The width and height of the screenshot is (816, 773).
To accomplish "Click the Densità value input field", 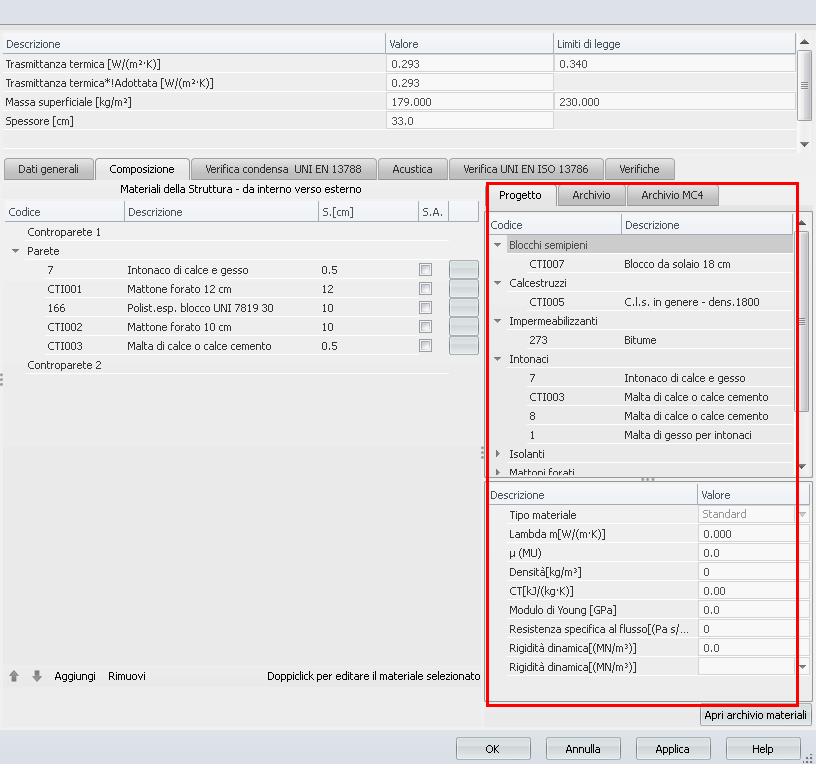I will (752, 572).
